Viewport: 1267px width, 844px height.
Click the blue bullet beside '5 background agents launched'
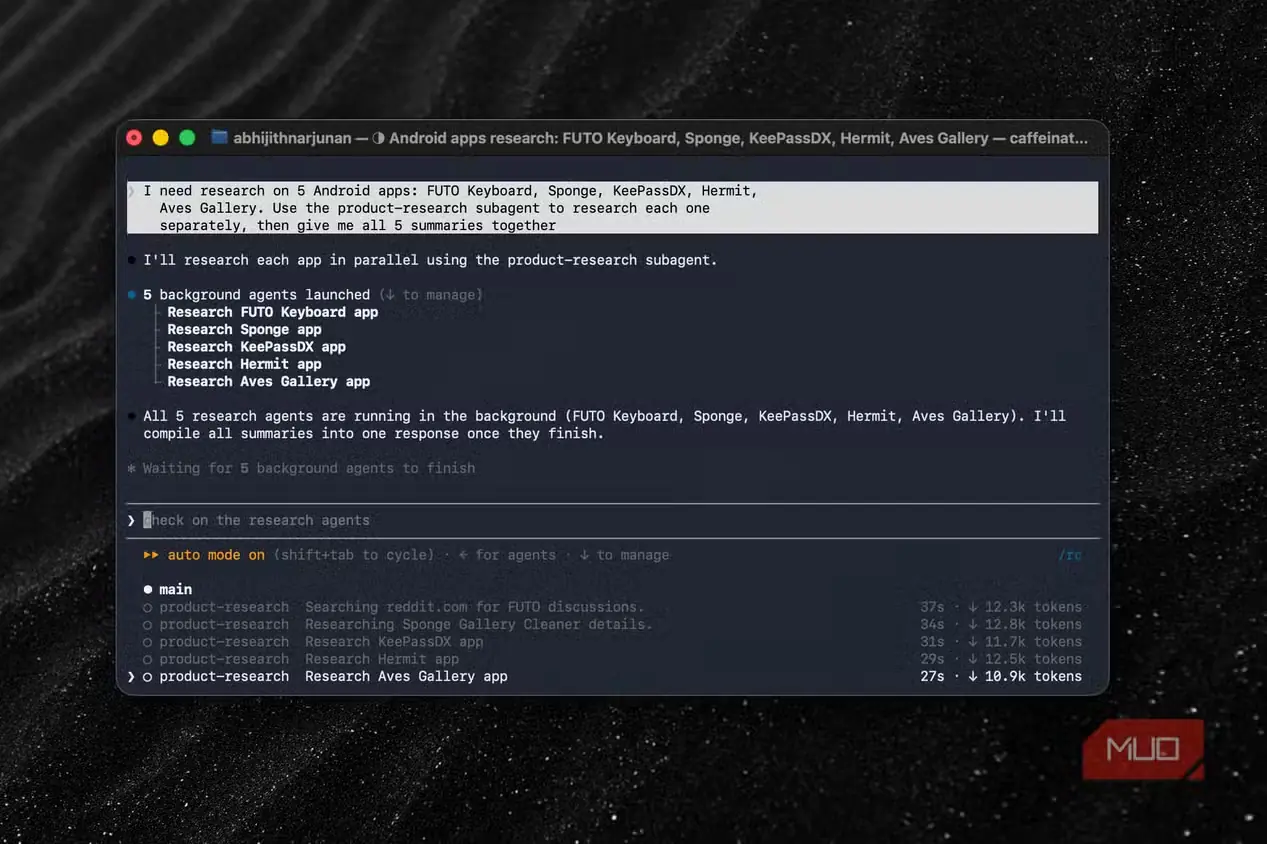(x=132, y=295)
